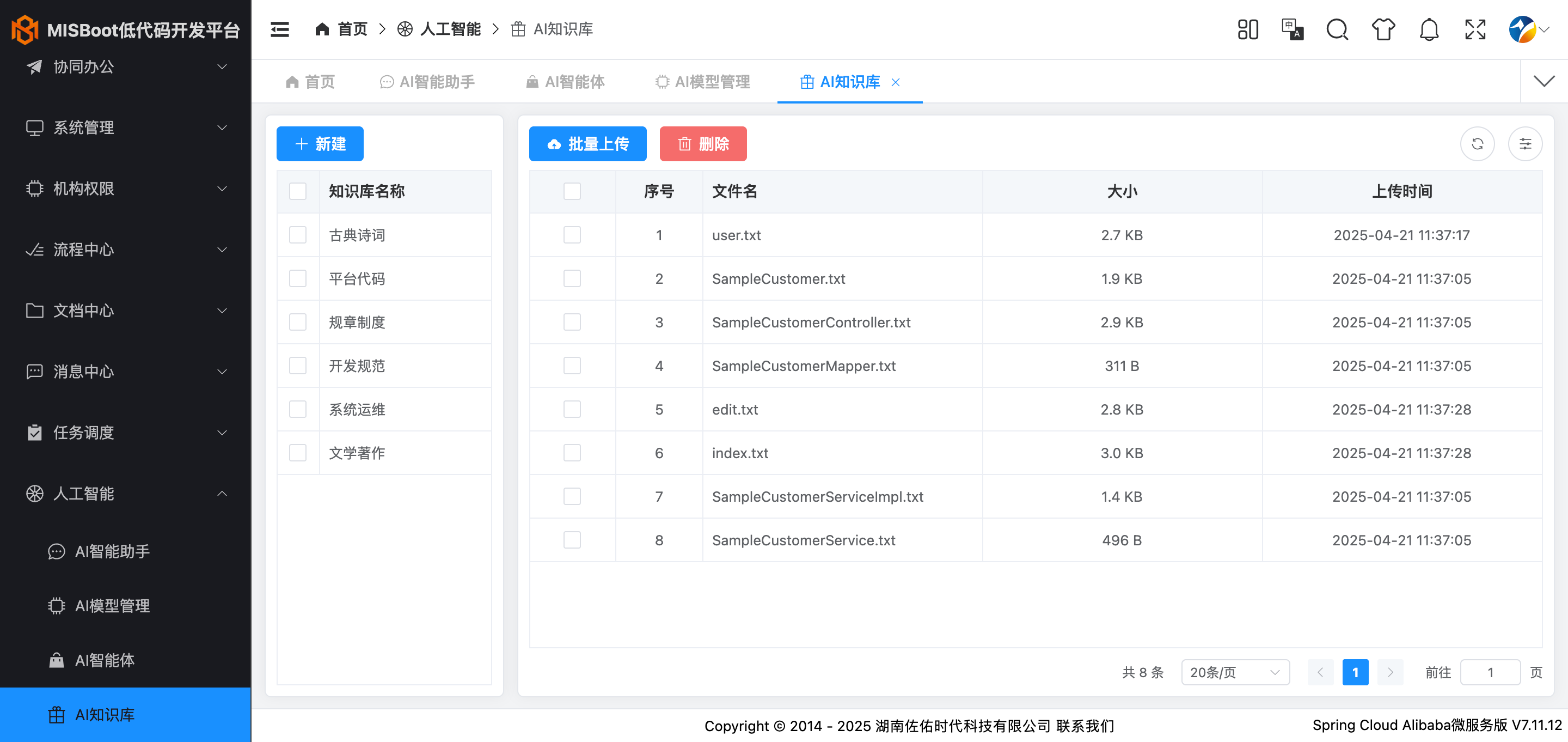Image resolution: width=1568 pixels, height=742 pixels.
Task: Click the 机构权限 chip icon
Action: click(x=35, y=188)
